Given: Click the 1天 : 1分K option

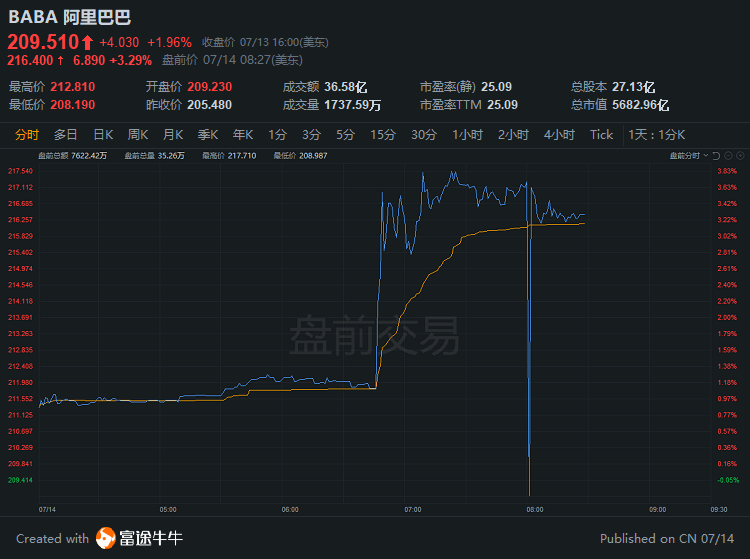Looking at the screenshot, I should pyautogui.click(x=657, y=135).
